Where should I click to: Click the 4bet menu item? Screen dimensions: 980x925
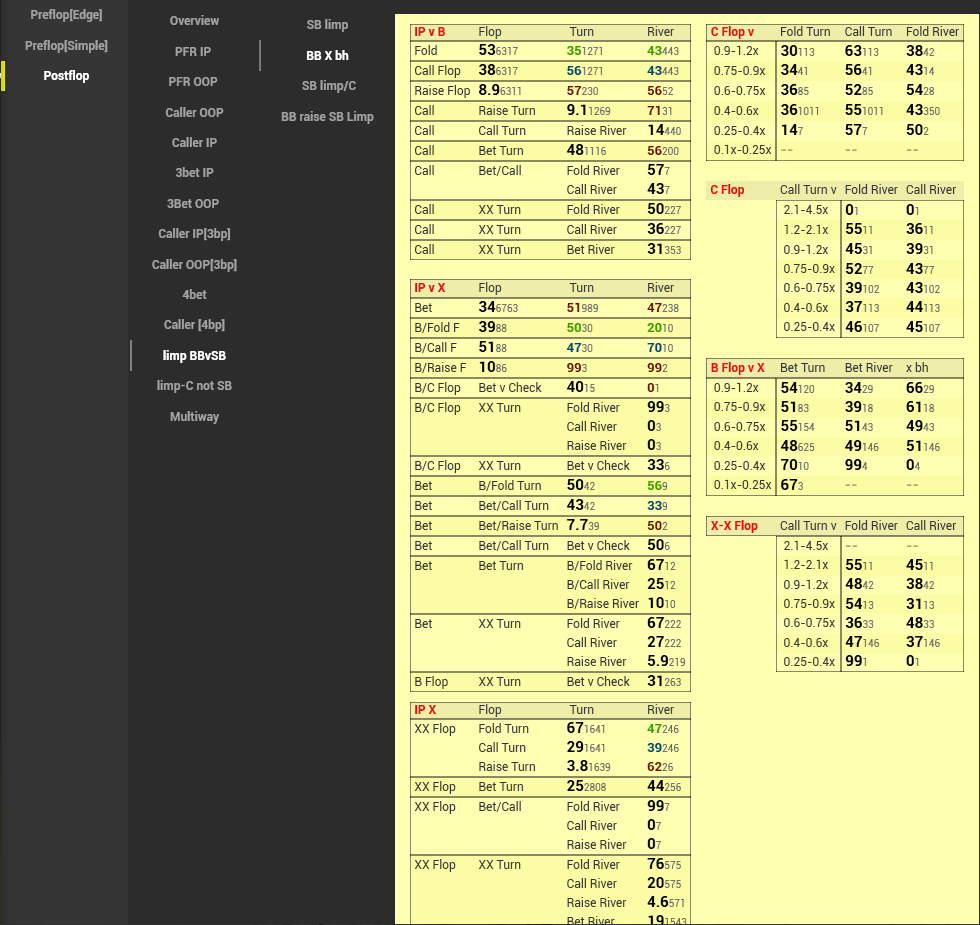coord(194,295)
